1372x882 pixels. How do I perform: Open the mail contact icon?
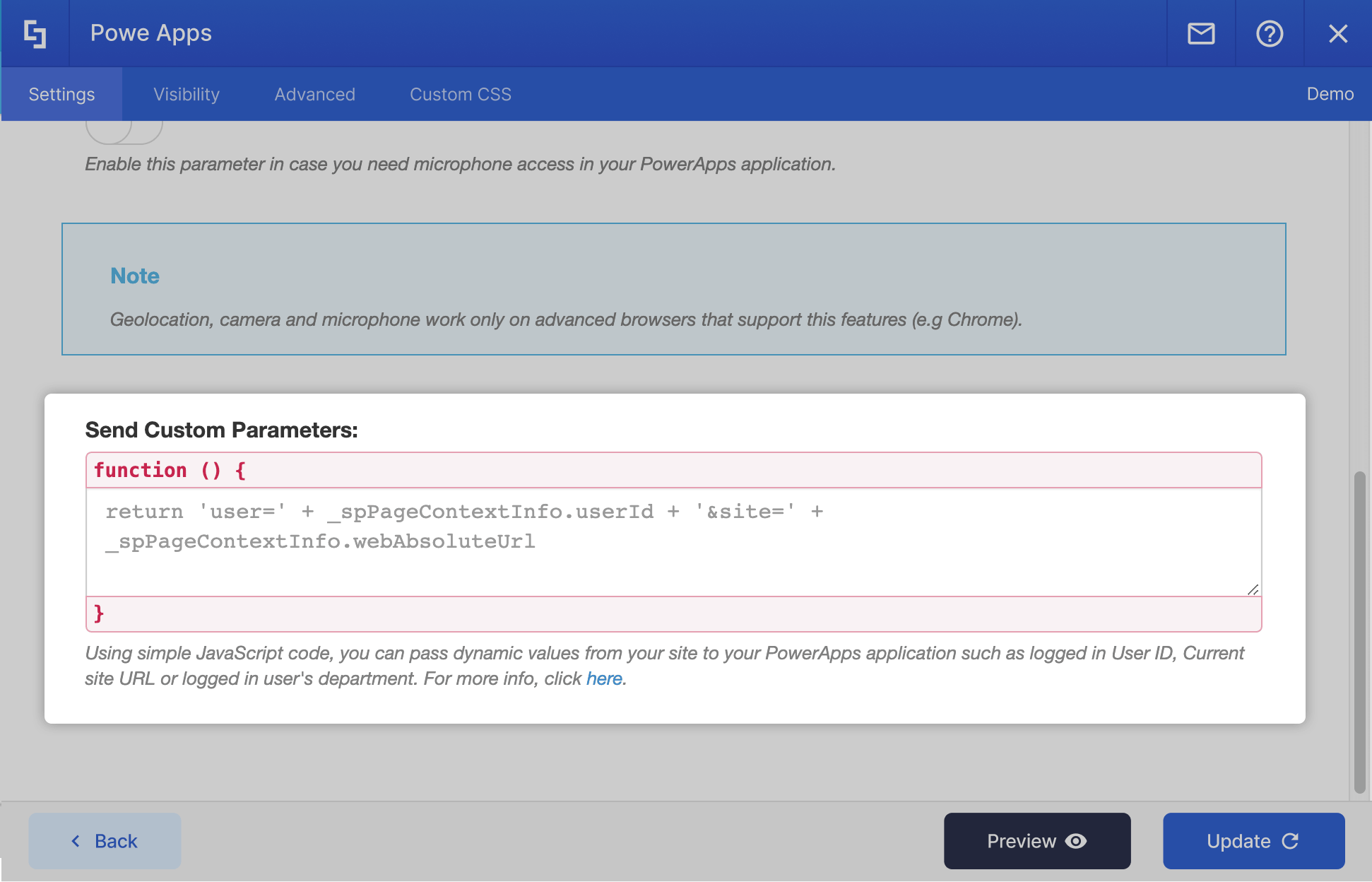[x=1201, y=33]
